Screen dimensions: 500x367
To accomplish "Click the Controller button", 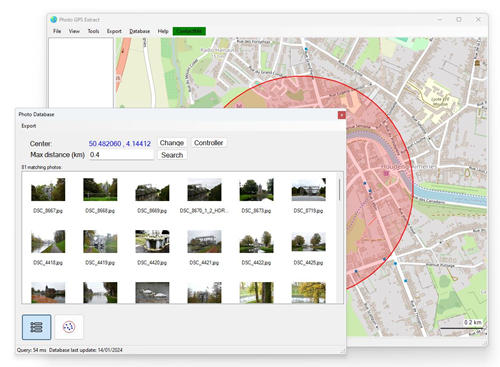I will click(x=209, y=143).
